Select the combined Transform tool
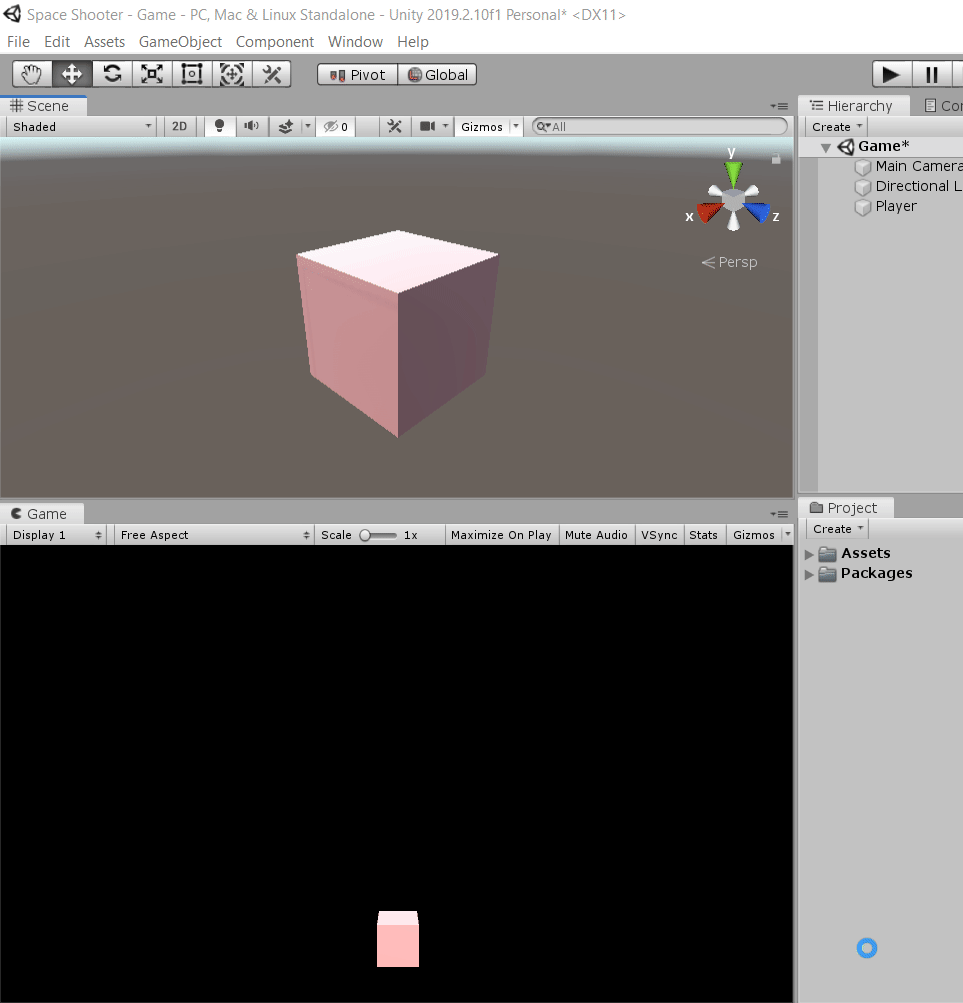 [232, 74]
